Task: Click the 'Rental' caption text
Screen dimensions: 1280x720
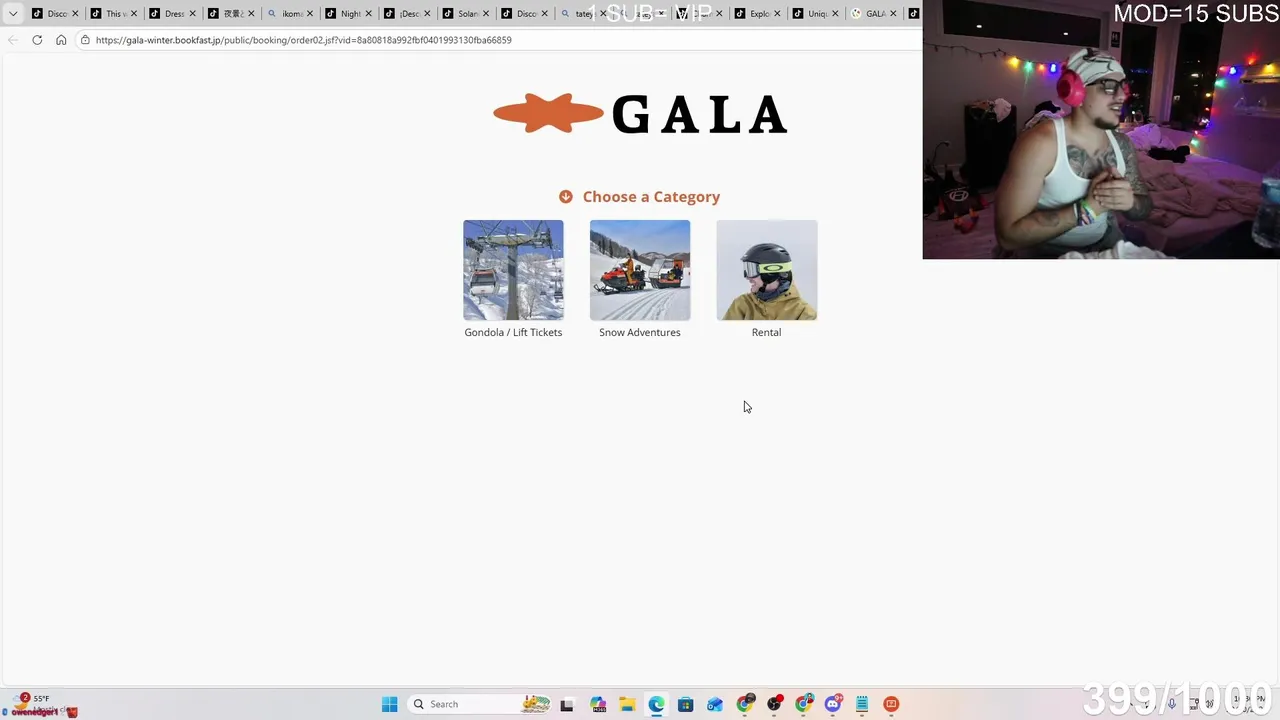Action: click(x=767, y=332)
